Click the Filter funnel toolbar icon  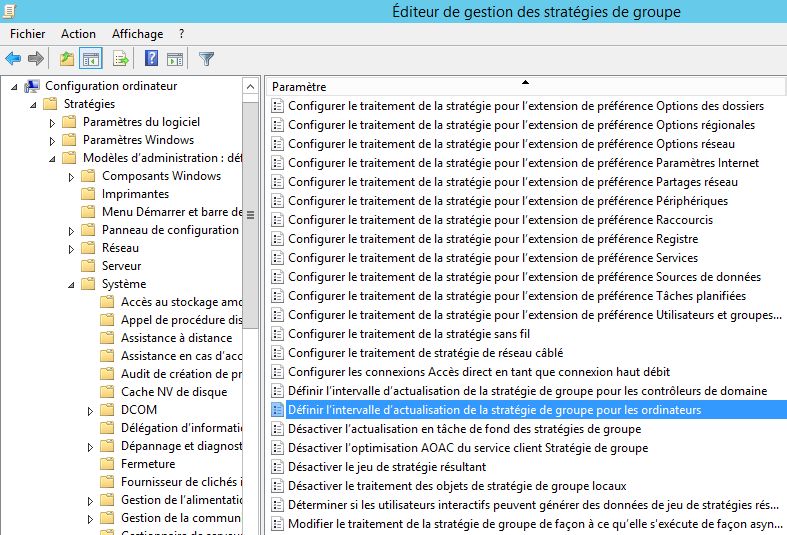coord(206,59)
